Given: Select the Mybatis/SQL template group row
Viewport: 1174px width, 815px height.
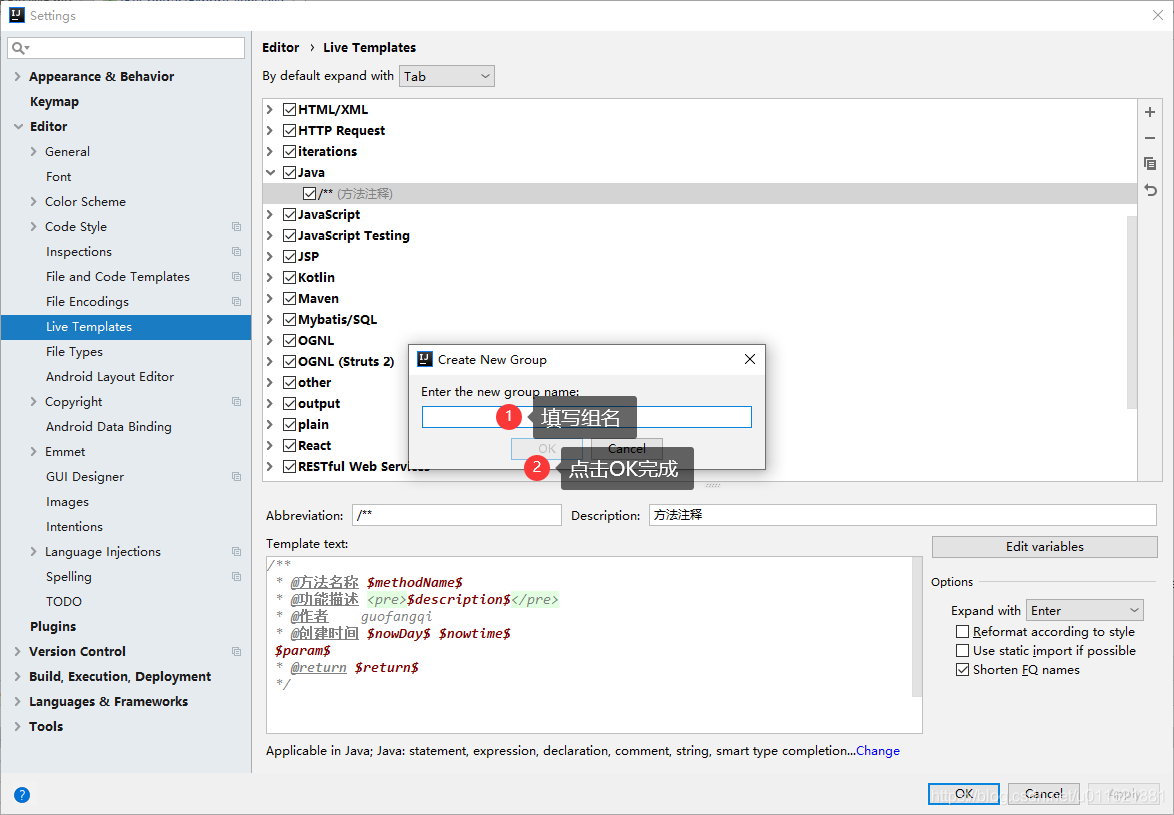Looking at the screenshot, I should click(700, 320).
